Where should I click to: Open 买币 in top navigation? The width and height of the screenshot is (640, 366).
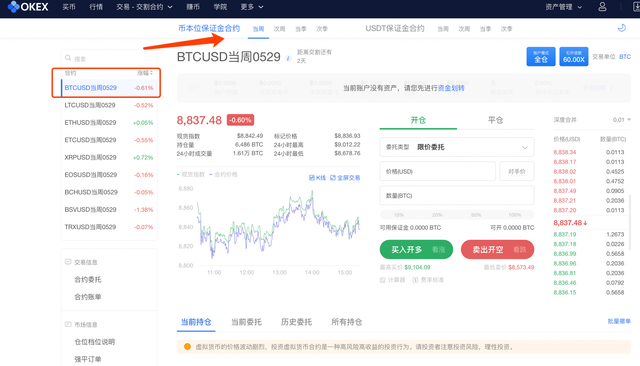[x=69, y=7]
